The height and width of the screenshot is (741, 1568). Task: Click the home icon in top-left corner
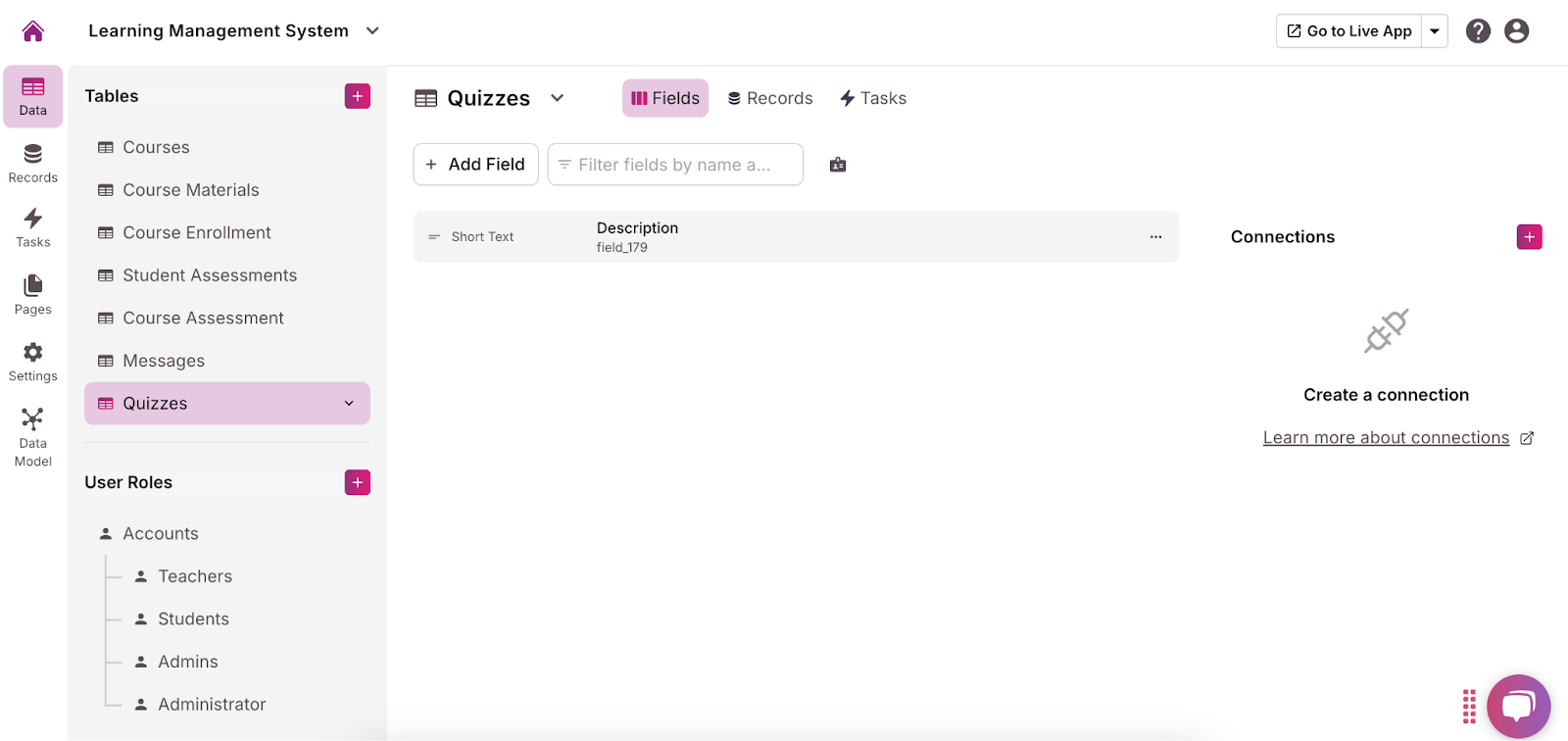33,31
